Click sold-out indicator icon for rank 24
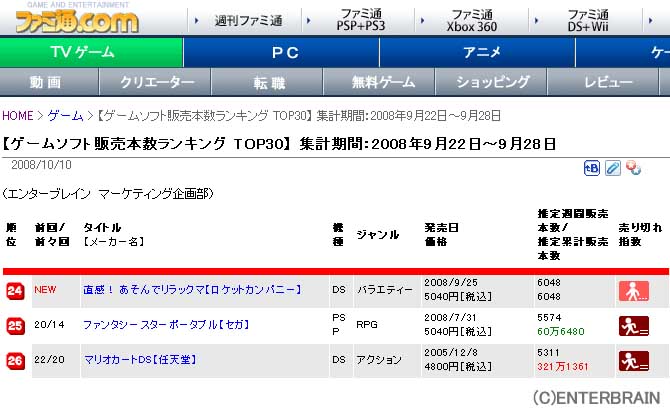Screen dimensions: 670x415 pos(634,291)
